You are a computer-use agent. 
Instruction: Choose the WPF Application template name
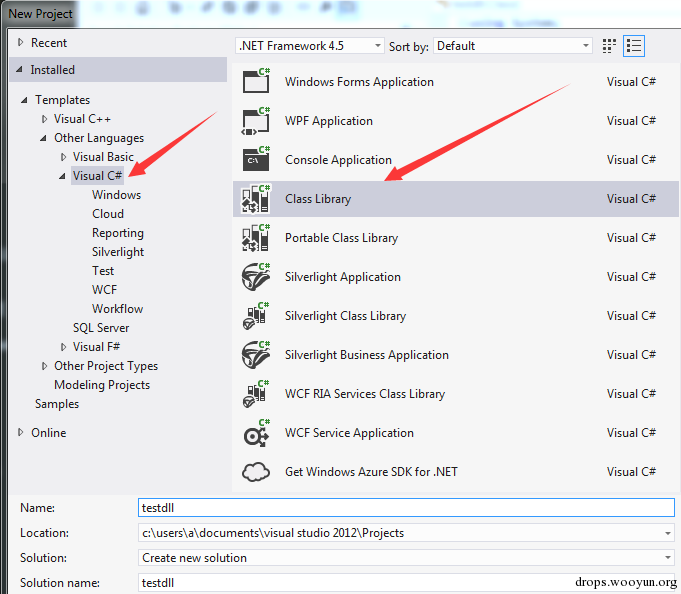(329, 121)
